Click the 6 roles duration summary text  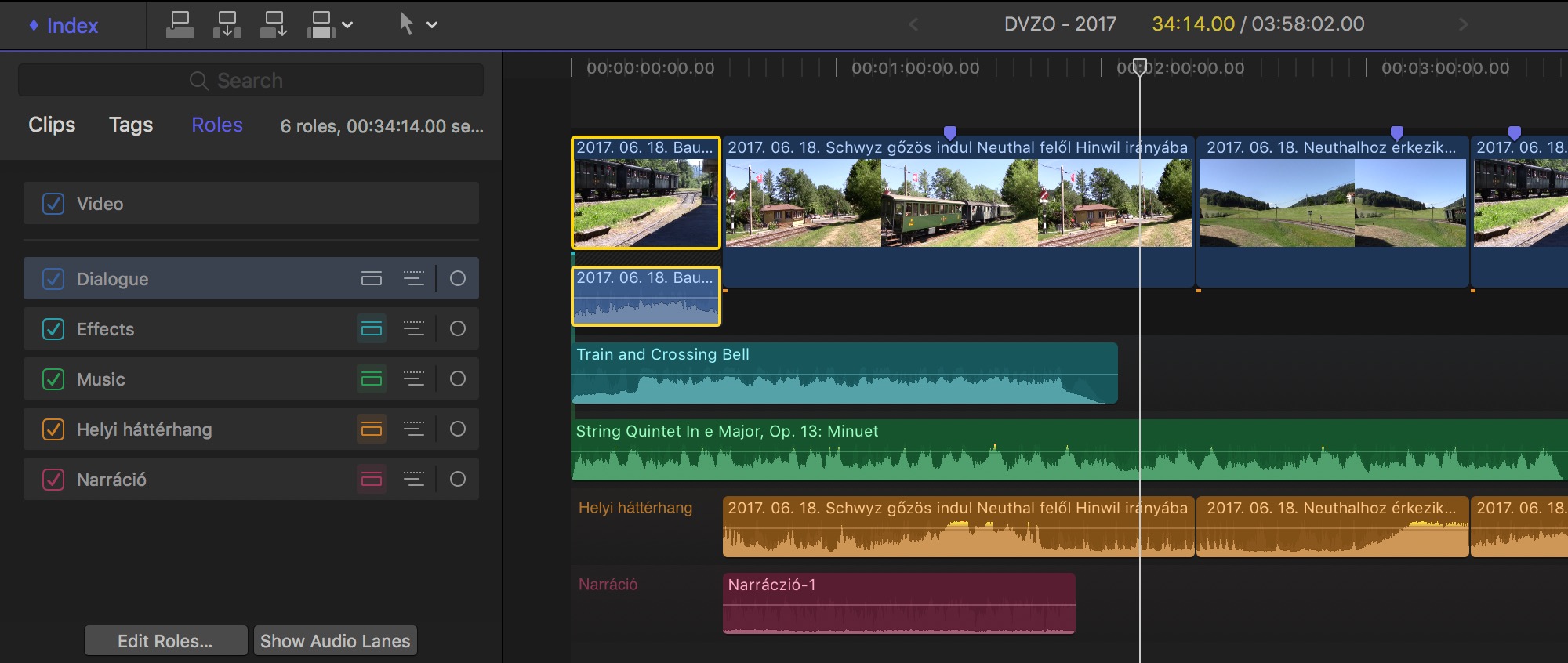tap(383, 126)
